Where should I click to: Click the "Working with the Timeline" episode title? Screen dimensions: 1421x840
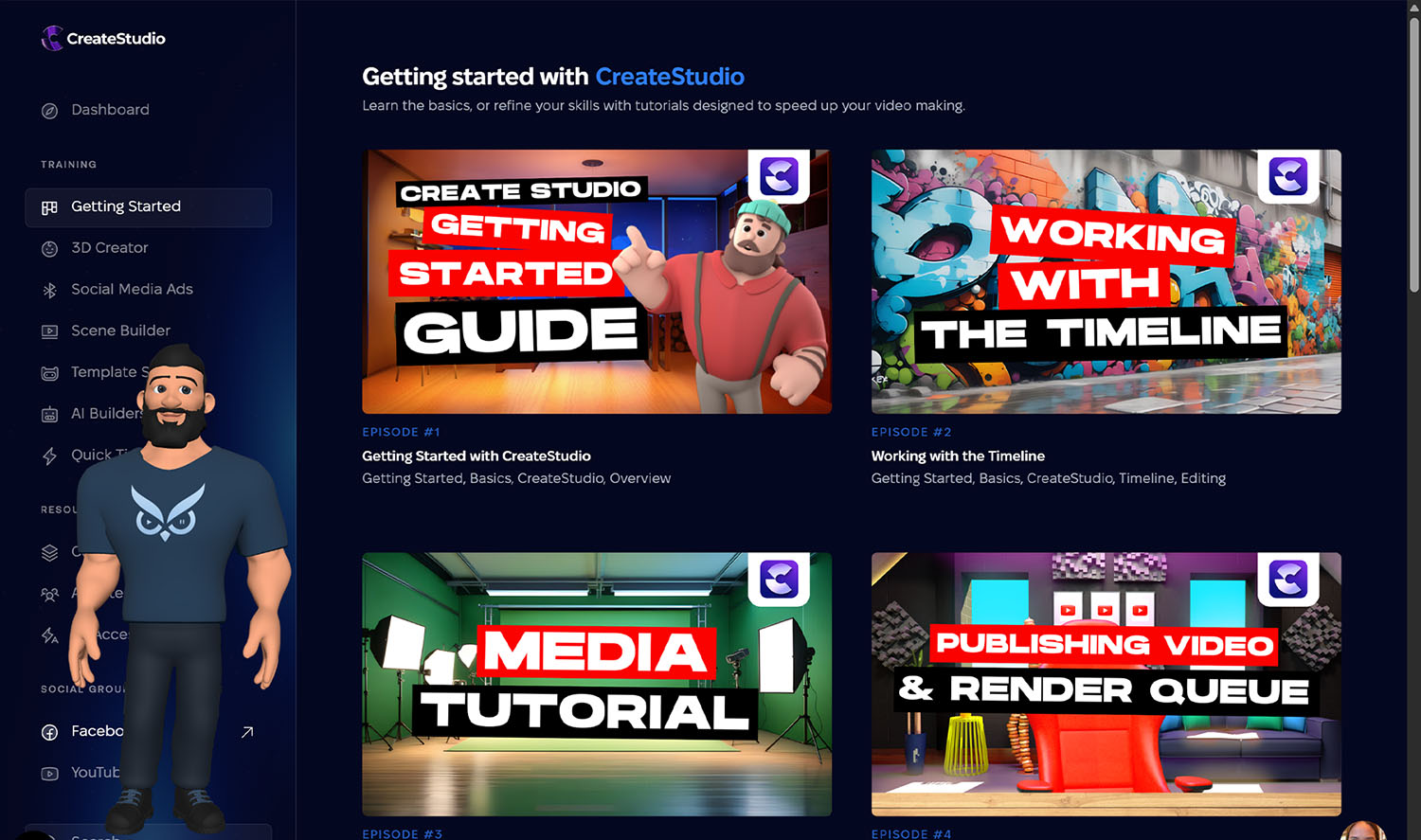coord(958,456)
